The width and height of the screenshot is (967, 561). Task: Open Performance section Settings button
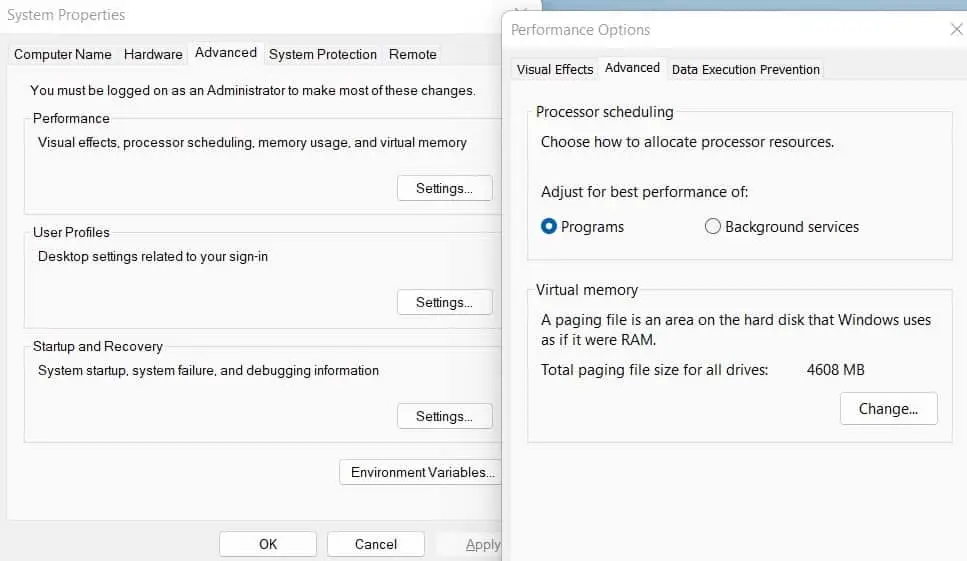click(x=444, y=188)
